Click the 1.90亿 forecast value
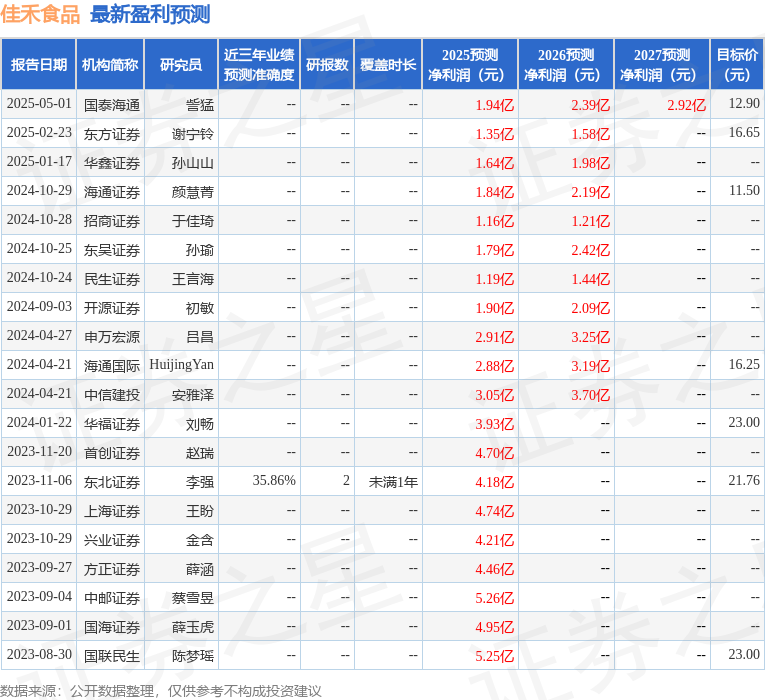The image size is (765, 700). [495, 308]
